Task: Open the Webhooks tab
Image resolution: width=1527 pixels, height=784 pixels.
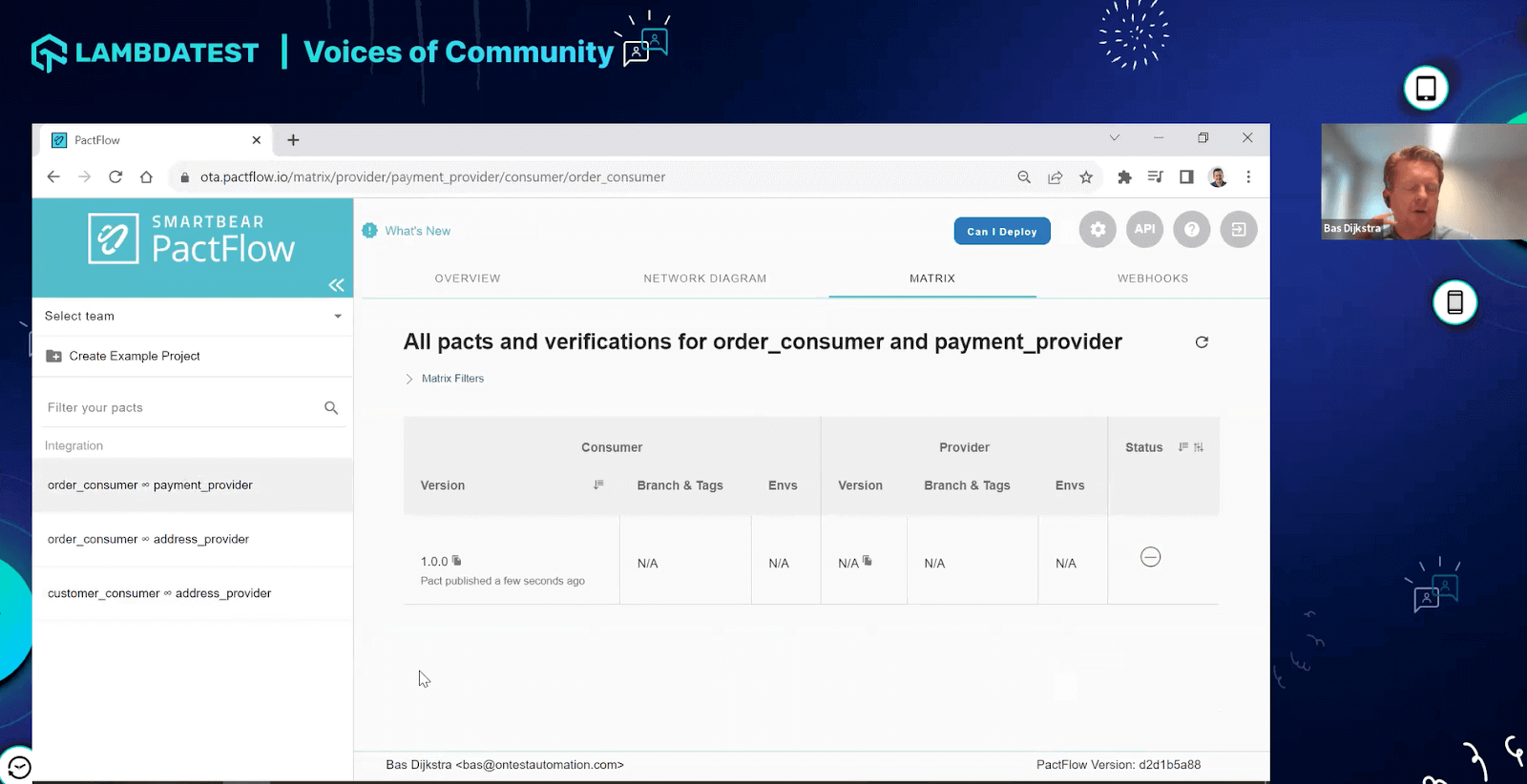Action: point(1152,279)
